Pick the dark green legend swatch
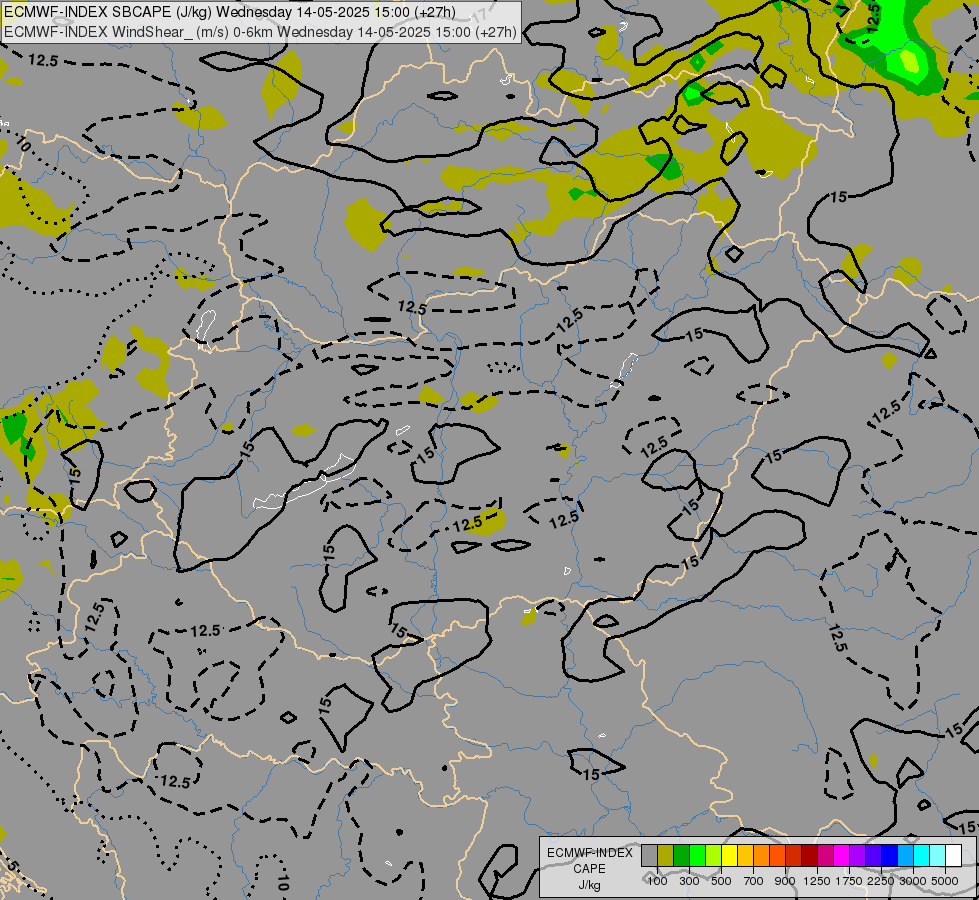Screen dimensions: 979x900 click(682, 856)
